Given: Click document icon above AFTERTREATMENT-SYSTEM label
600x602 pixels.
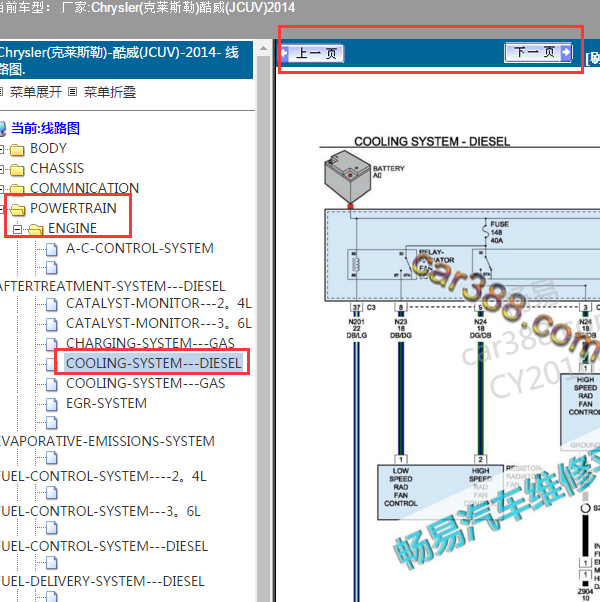Looking at the screenshot, I should point(51,268).
